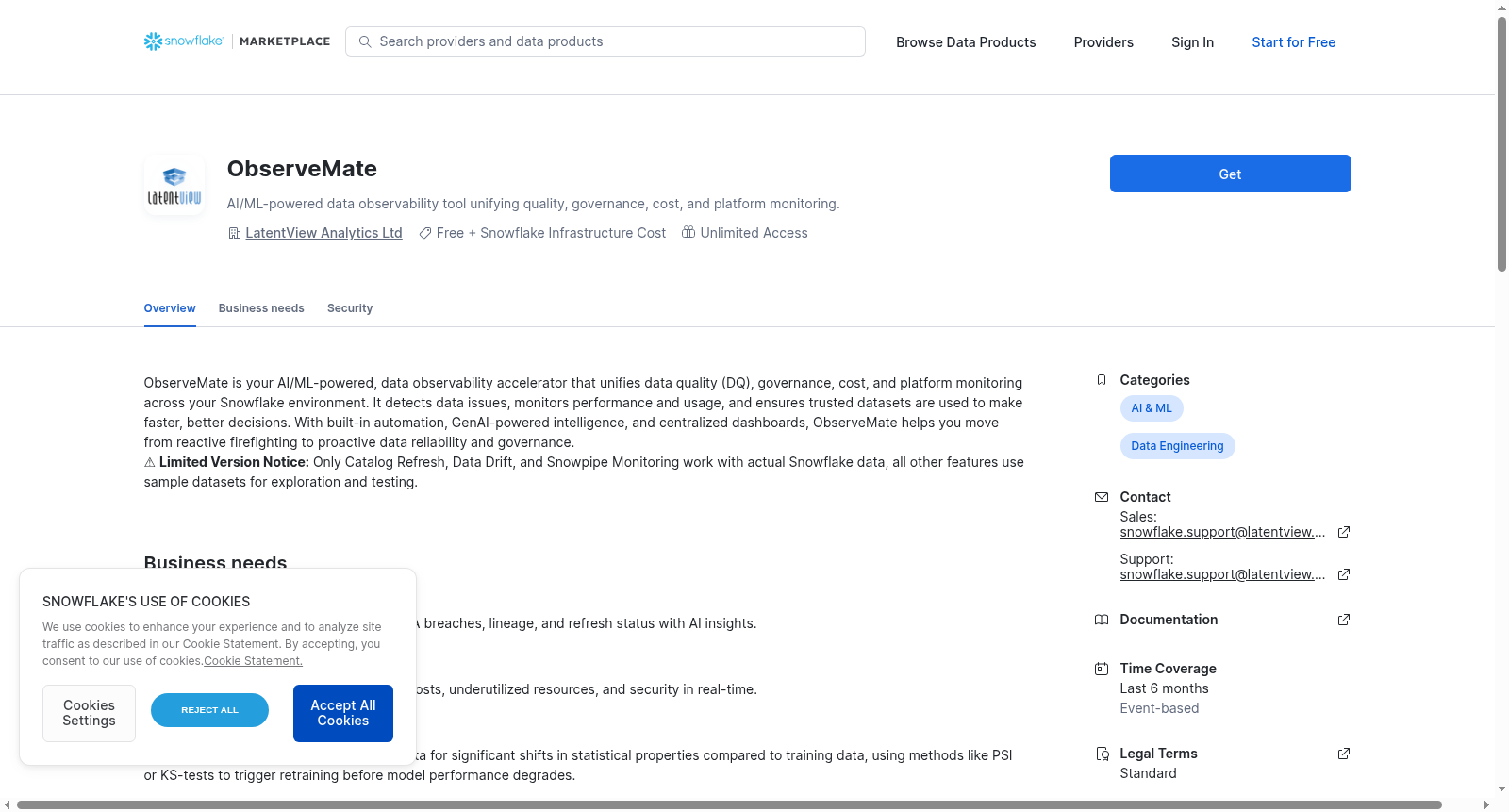Click the MARKETPLACE wordmark
Screen dimensions: 1509x812
[285, 41]
